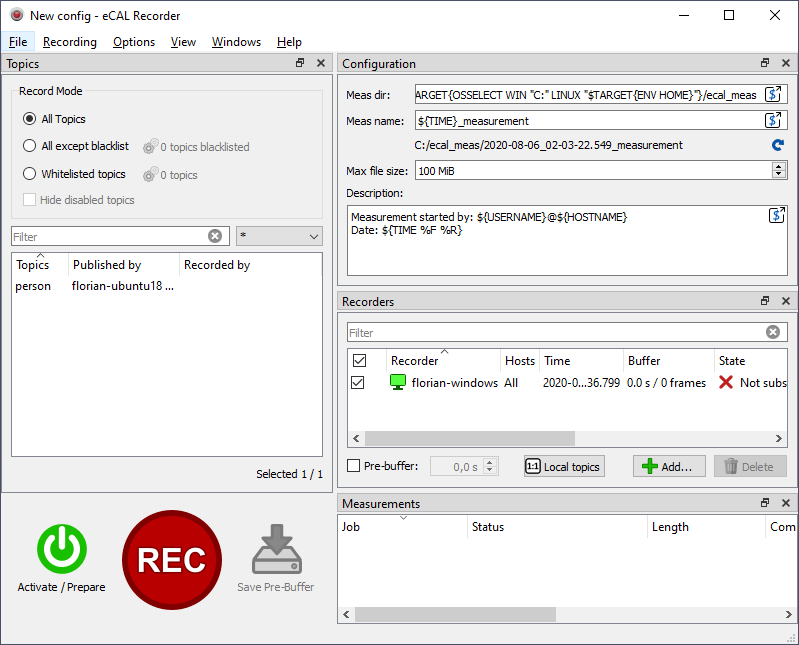Image resolution: width=799 pixels, height=645 pixels.
Task: Clear the Recorders filter field
Action: [773, 332]
